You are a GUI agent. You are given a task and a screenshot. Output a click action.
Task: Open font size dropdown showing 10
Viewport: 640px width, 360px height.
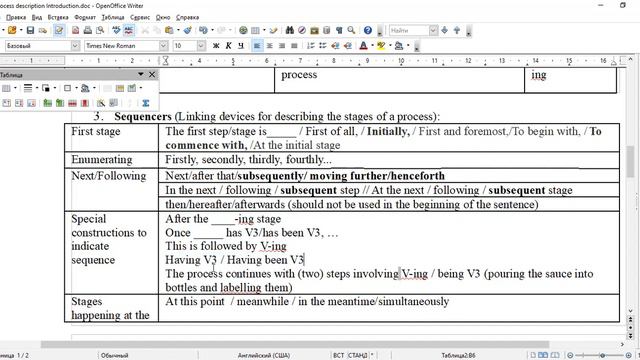point(201,46)
